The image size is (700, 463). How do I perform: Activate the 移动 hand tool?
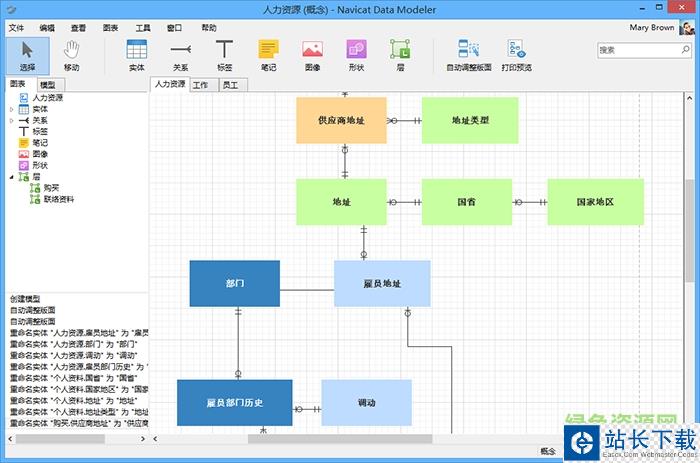tap(71, 56)
